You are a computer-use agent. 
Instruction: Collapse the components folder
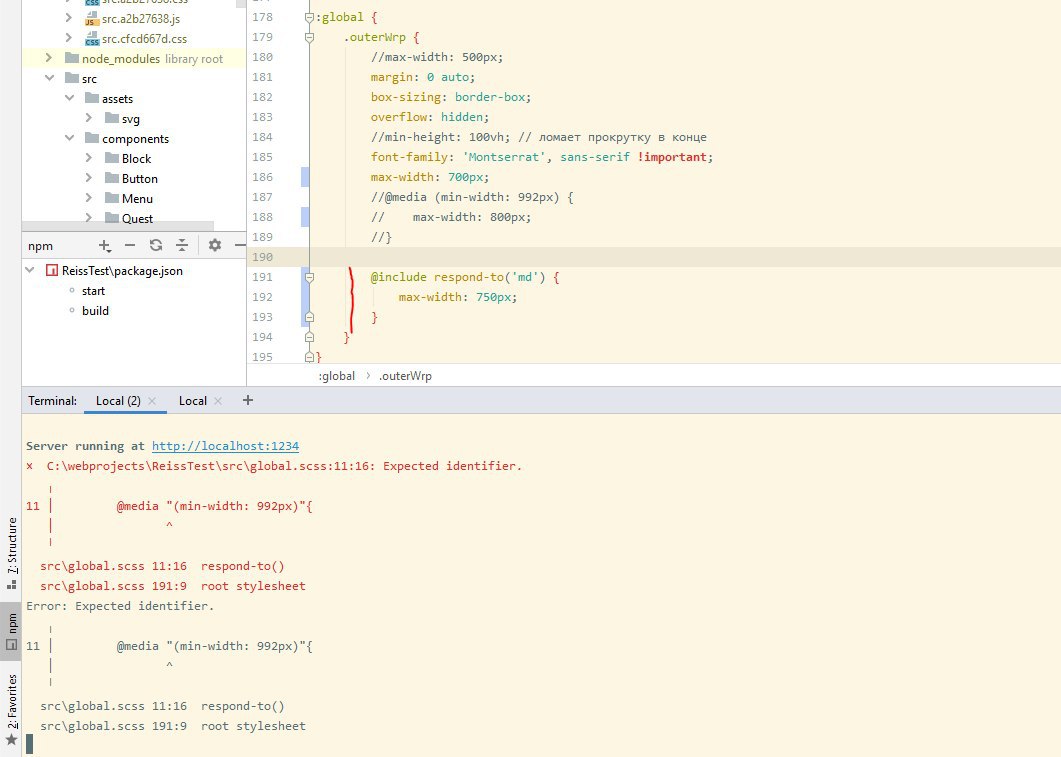69,138
